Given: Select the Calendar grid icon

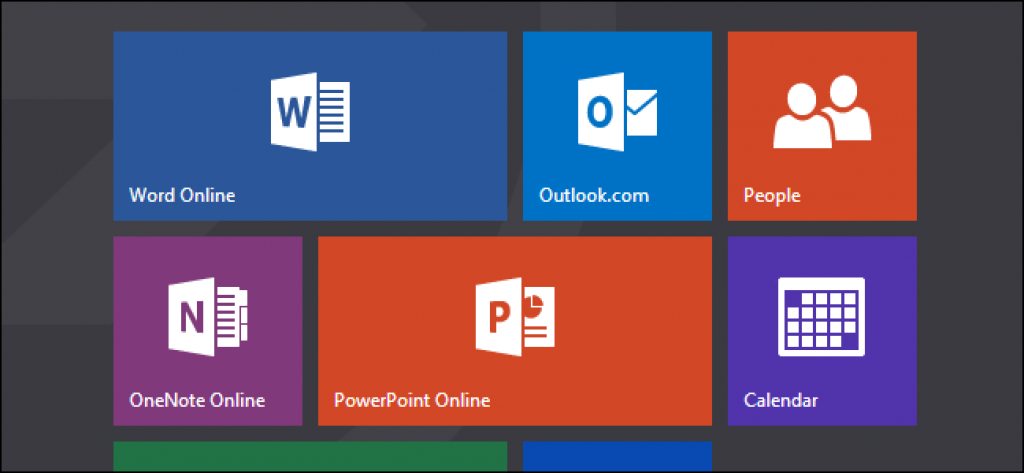Looking at the screenshot, I should pos(822,315).
